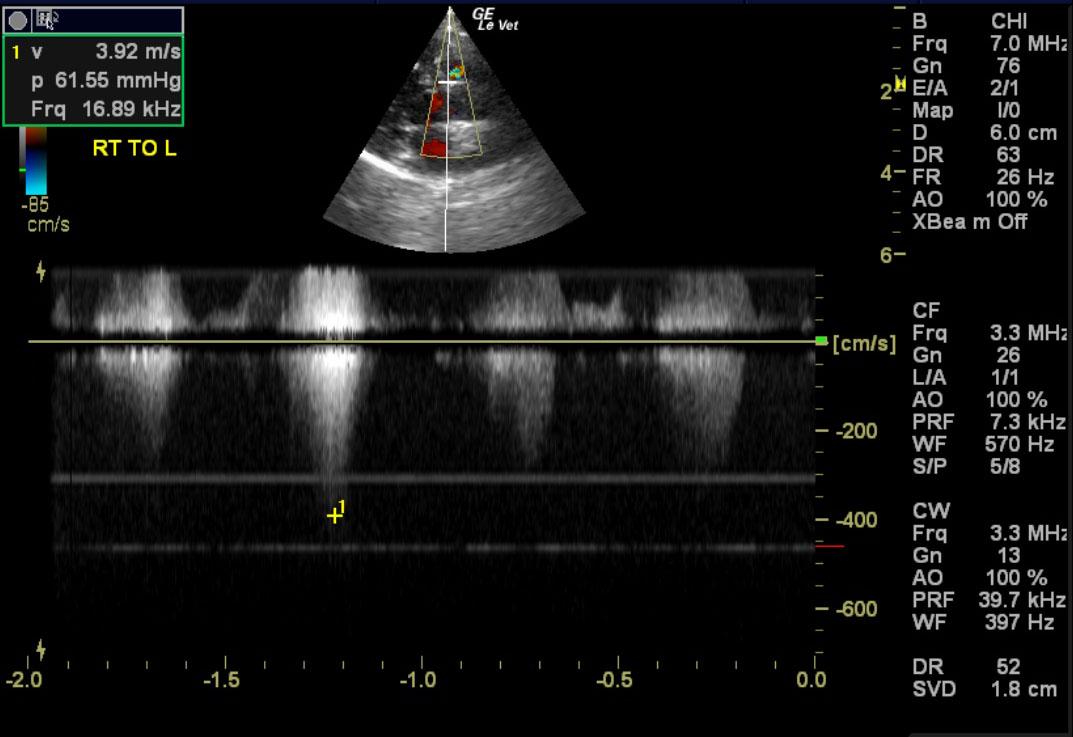Click the SVD 1.8 cm parameter
Viewport: 1073px width, 737px height.
pyautogui.click(x=983, y=689)
